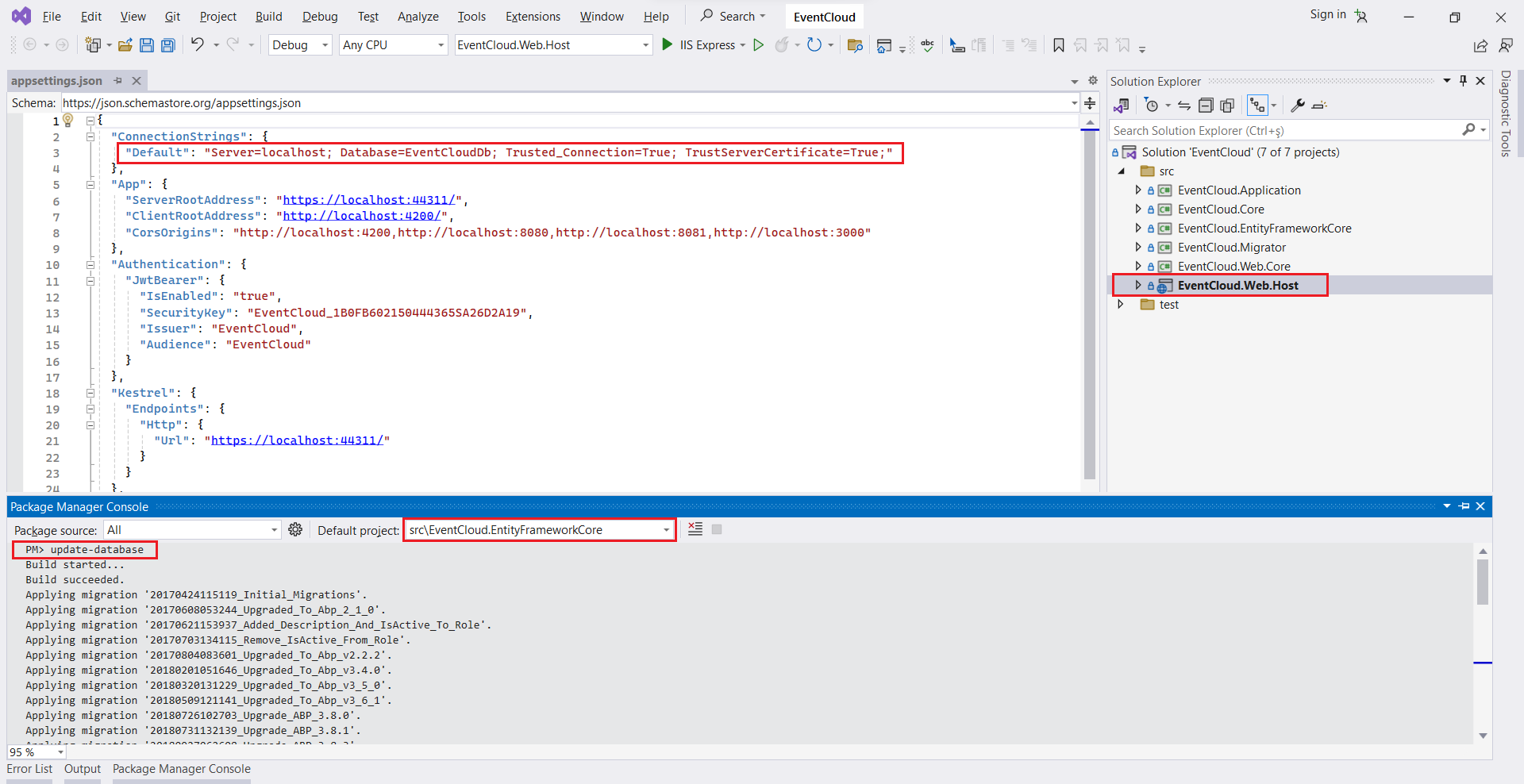Click the split editor window button
The height and width of the screenshot is (784, 1524).
point(1091,103)
